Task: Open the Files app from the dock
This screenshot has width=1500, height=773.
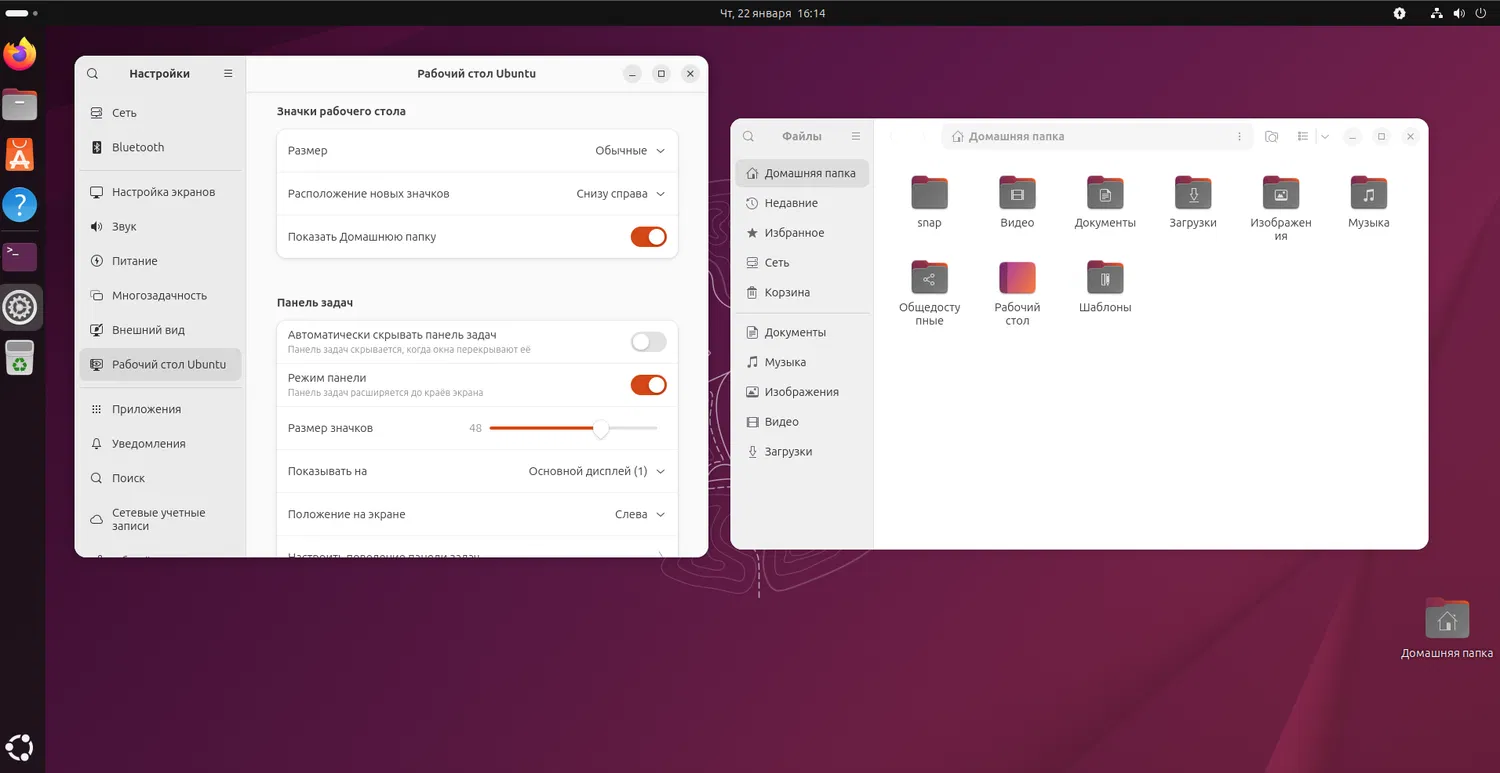Action: tap(20, 104)
